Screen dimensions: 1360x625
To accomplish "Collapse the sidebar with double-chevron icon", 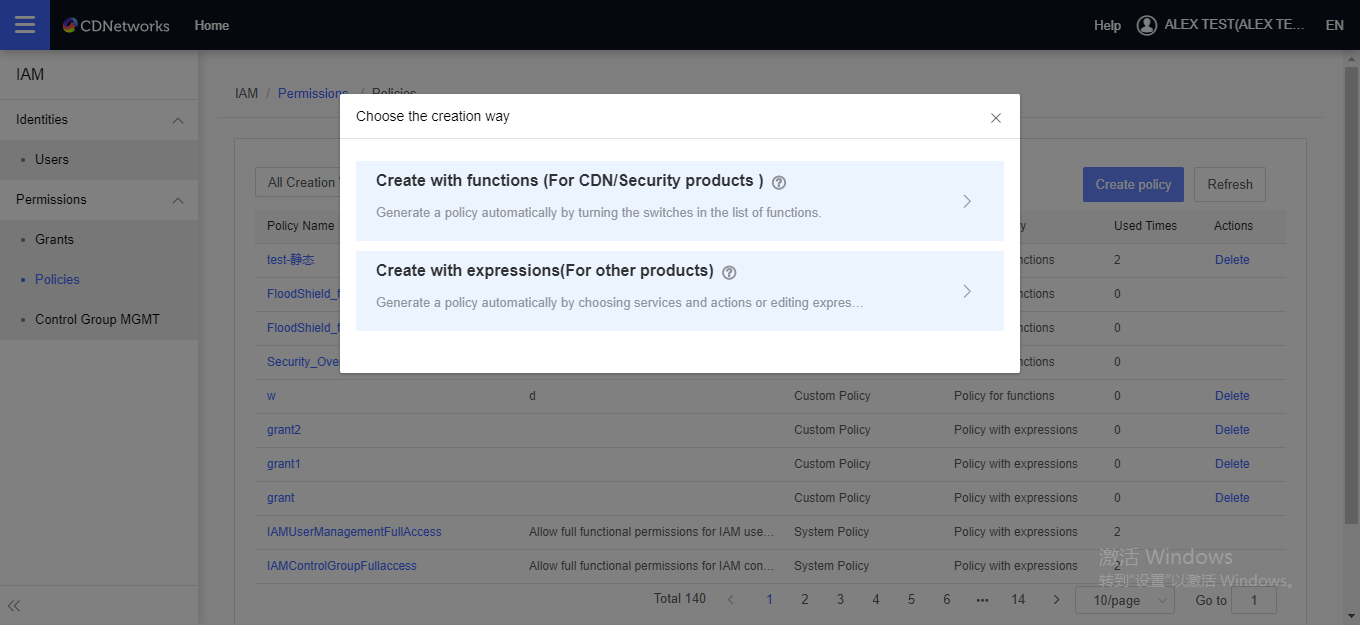I will (14, 605).
